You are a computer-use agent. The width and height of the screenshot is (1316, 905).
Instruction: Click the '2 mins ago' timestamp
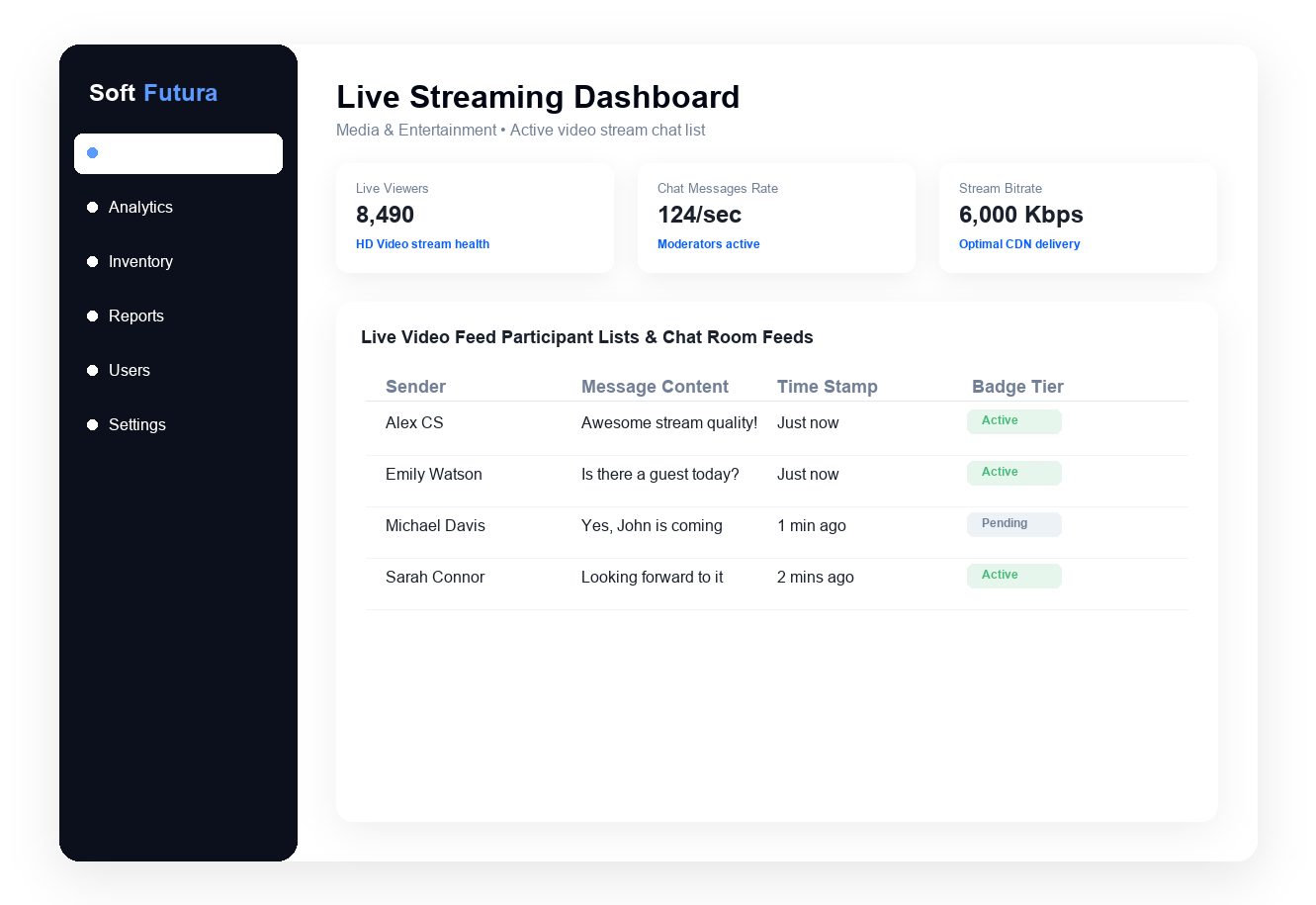[816, 577]
